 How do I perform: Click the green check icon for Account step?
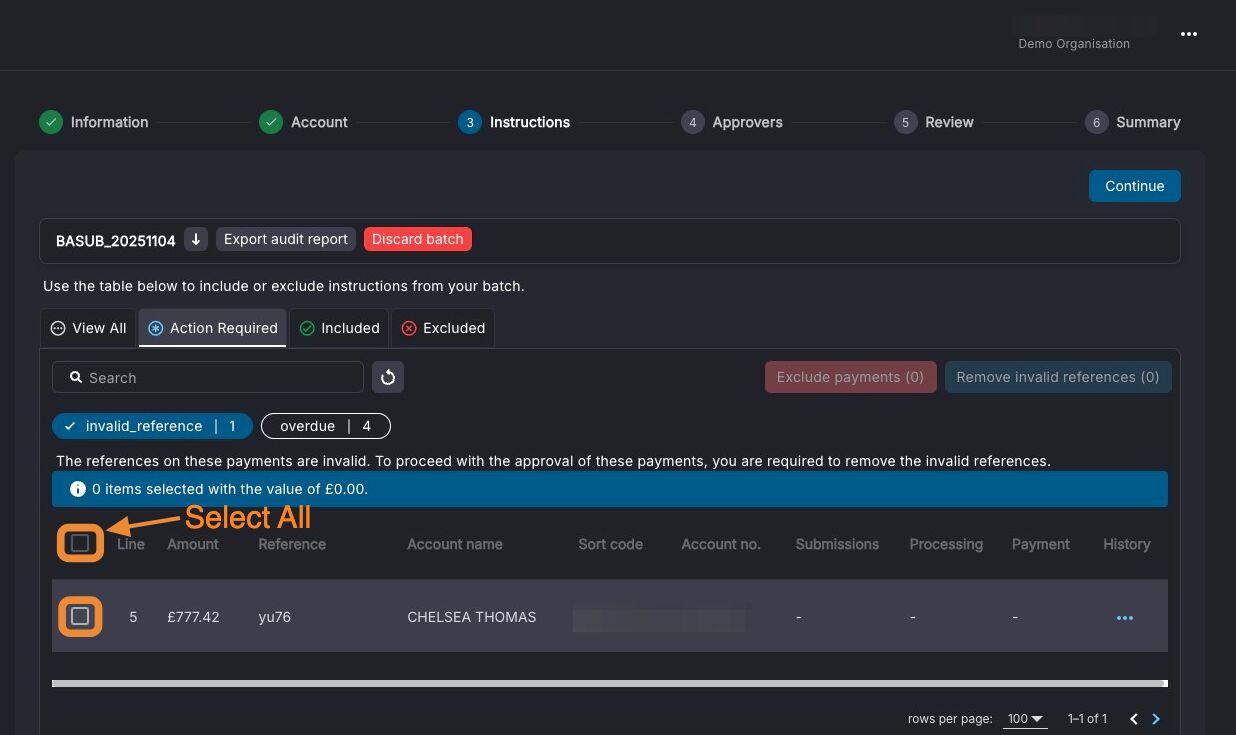(271, 122)
